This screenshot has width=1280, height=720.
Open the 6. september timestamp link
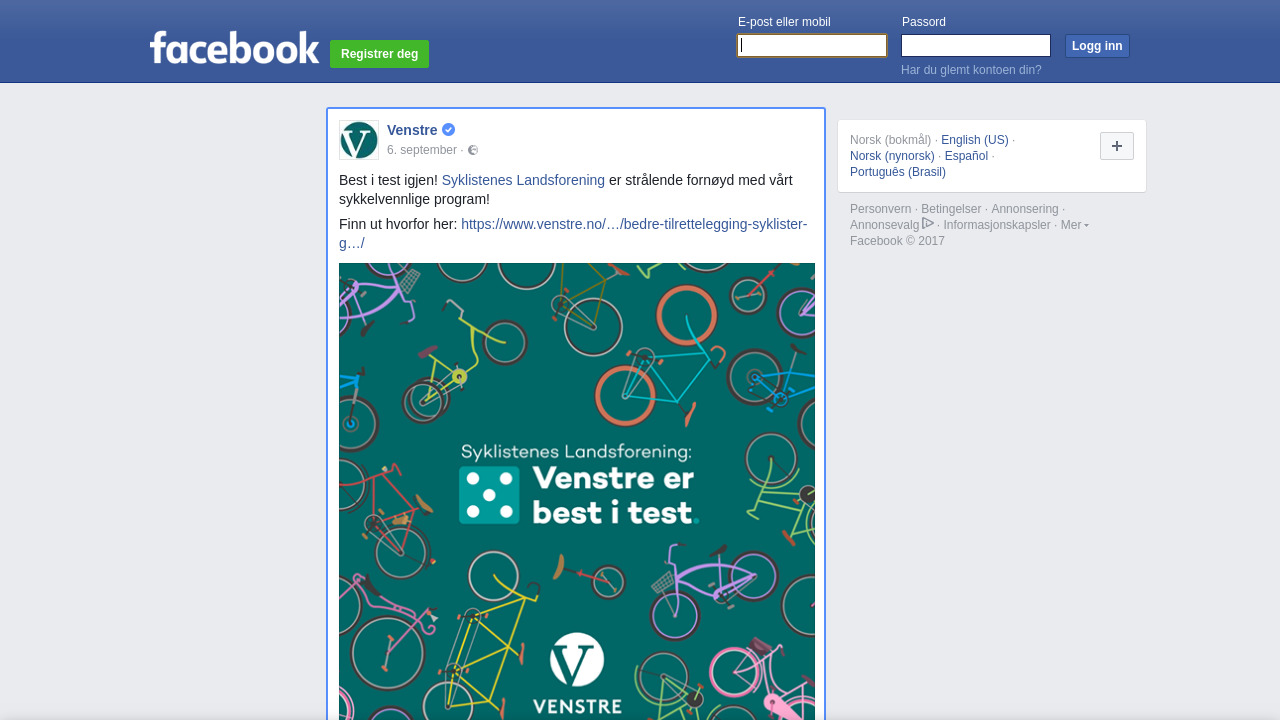[x=422, y=150]
